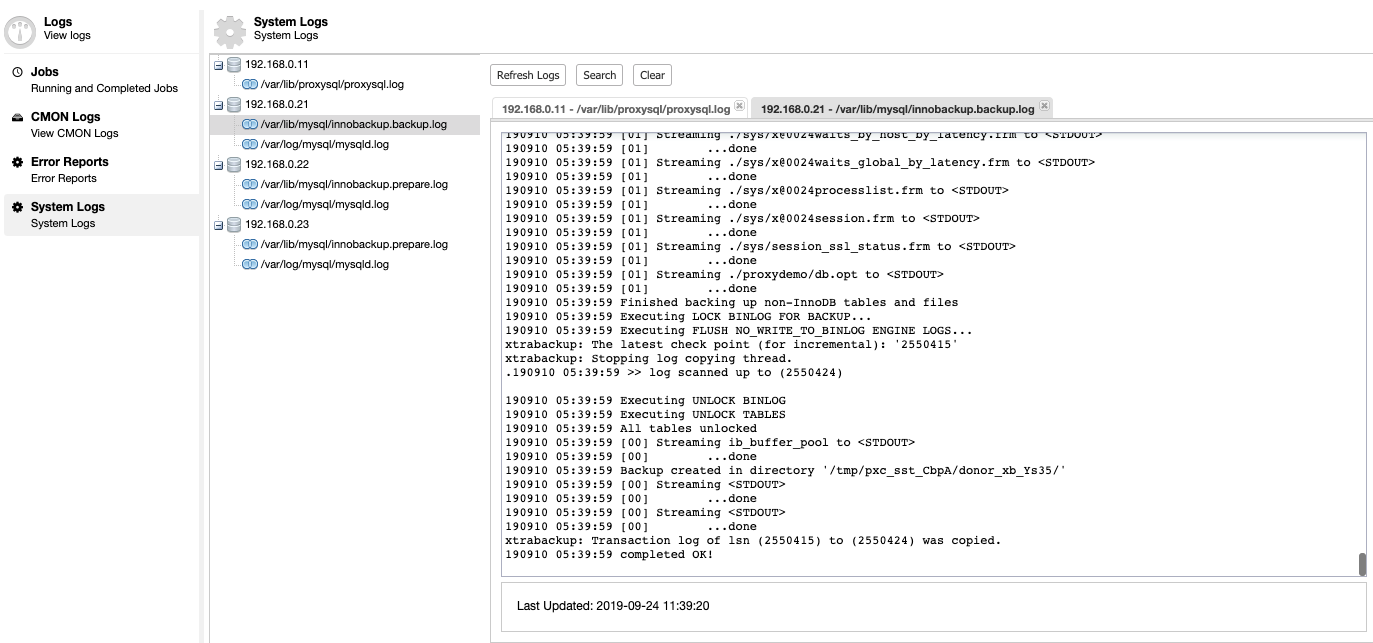Viewport: 1373px width, 643px height.
Task: Click the server icon for 192.168.0.23
Action: 234,224
